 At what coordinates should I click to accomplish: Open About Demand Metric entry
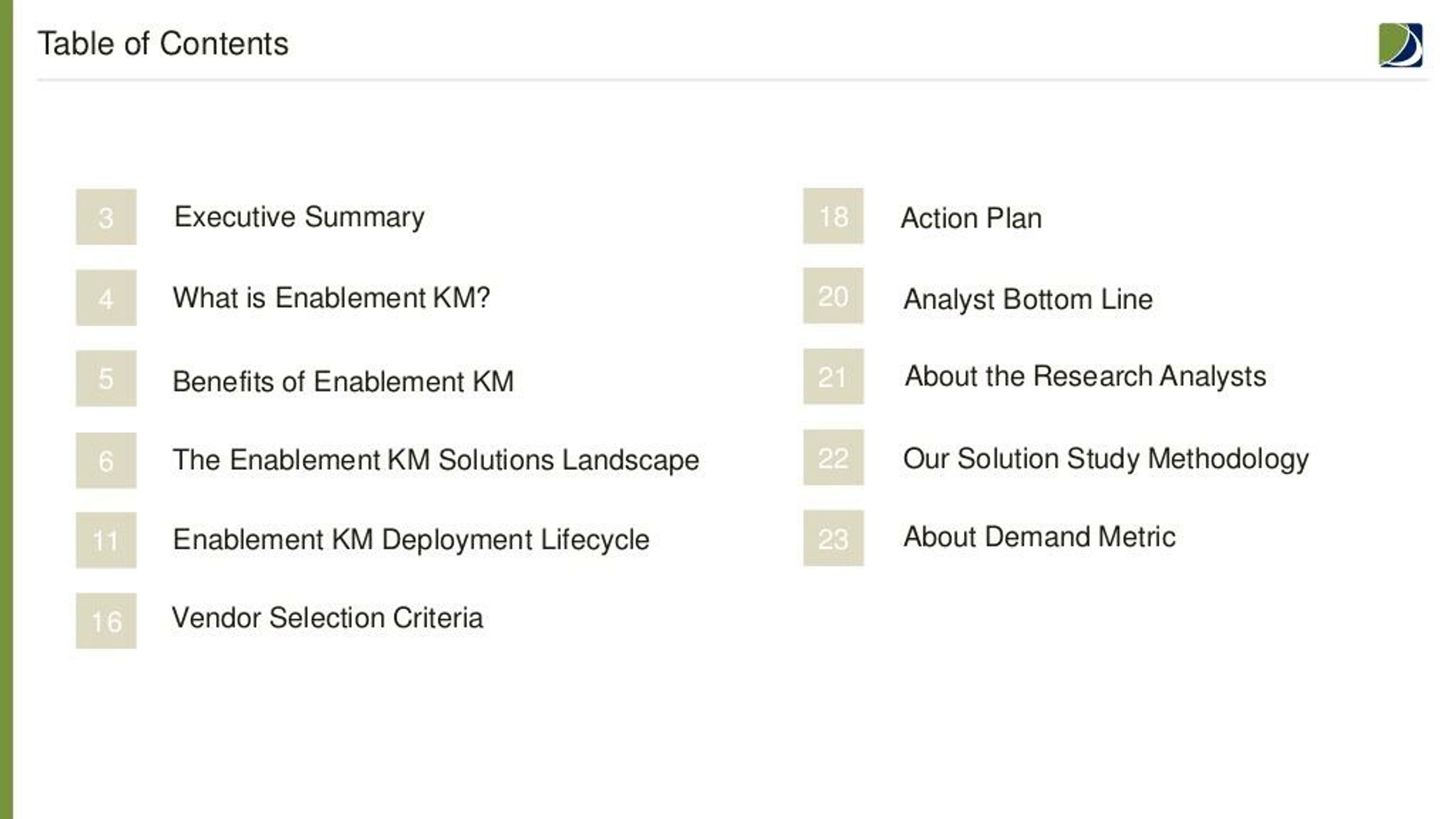1039,536
